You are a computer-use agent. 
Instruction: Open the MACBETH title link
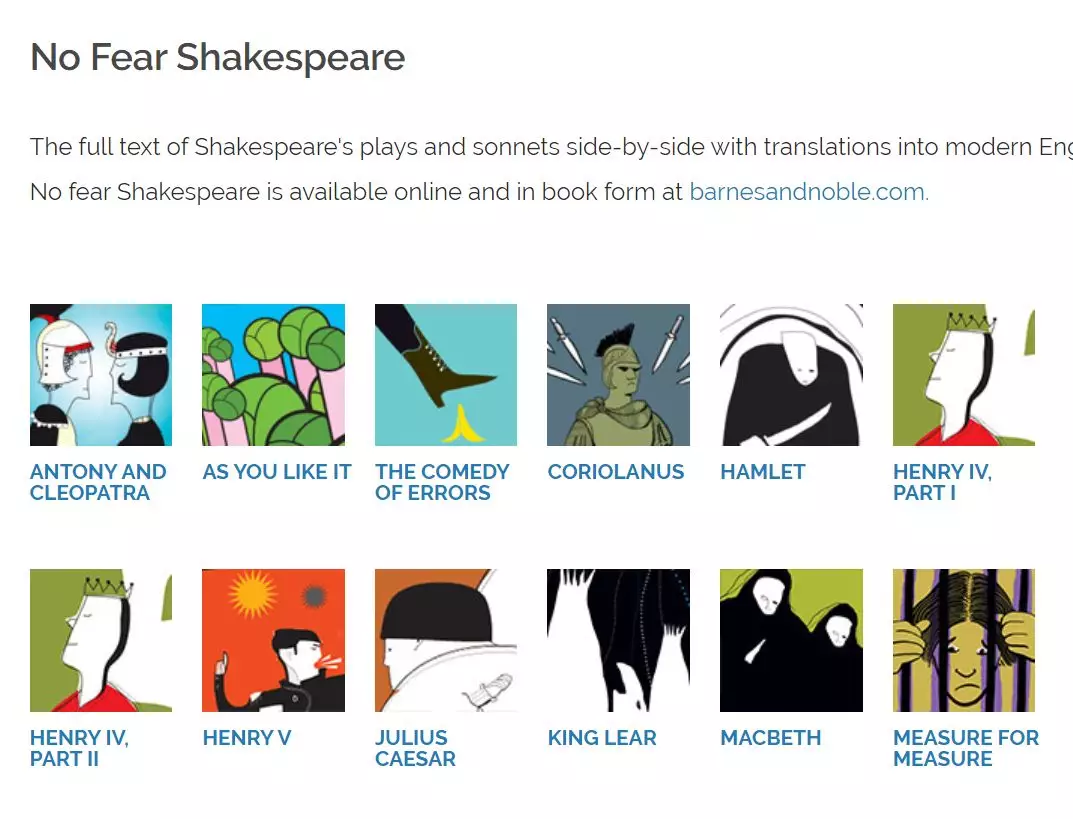(770, 738)
